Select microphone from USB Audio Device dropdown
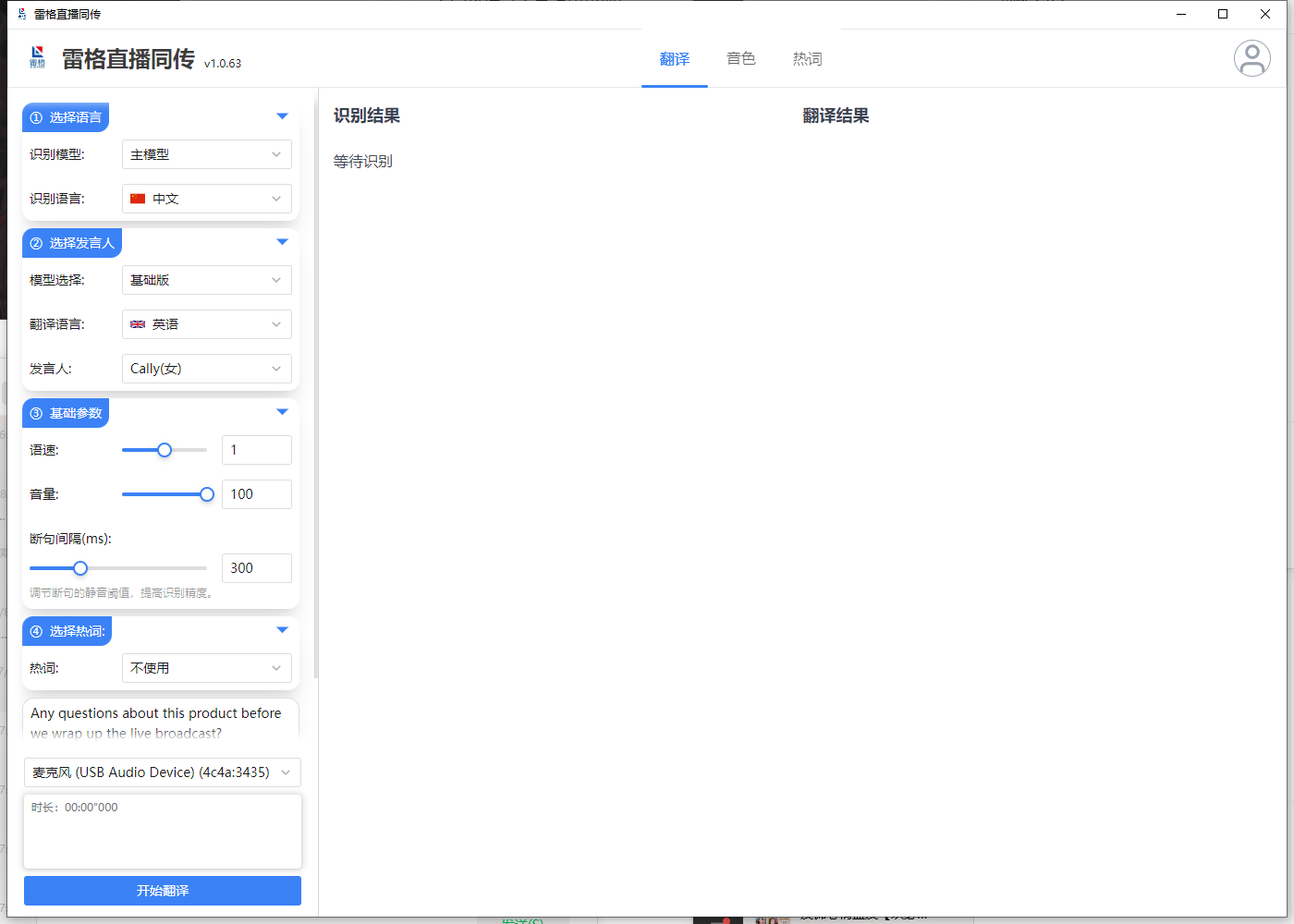This screenshot has height=924, width=1294. [162, 772]
